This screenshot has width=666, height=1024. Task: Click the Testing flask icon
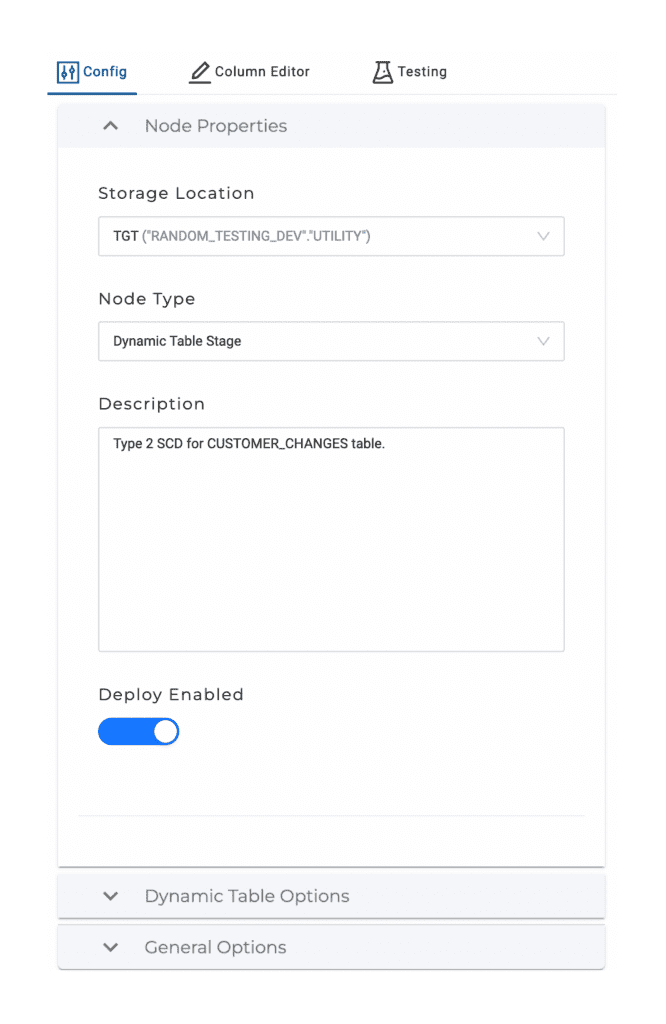(x=383, y=72)
